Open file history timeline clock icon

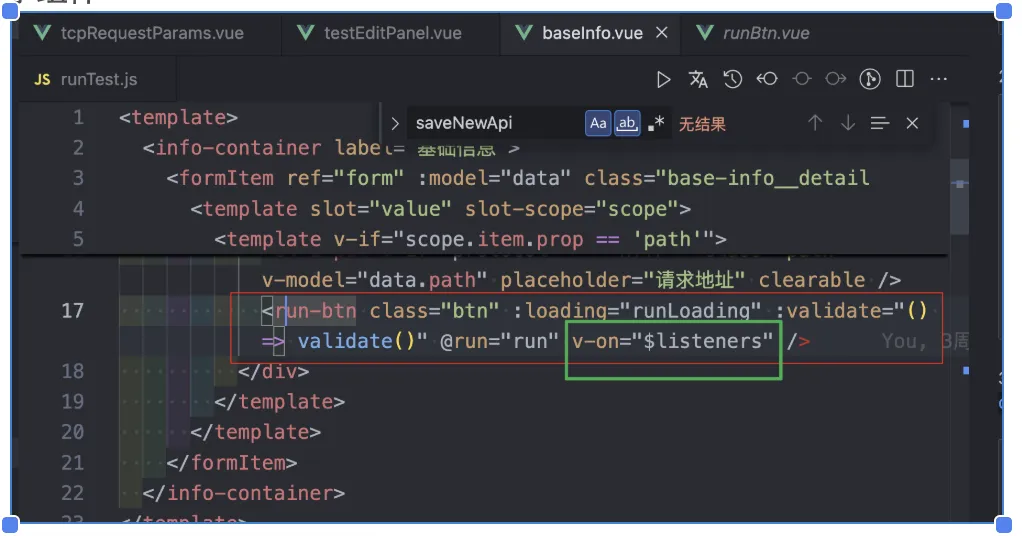(x=733, y=79)
